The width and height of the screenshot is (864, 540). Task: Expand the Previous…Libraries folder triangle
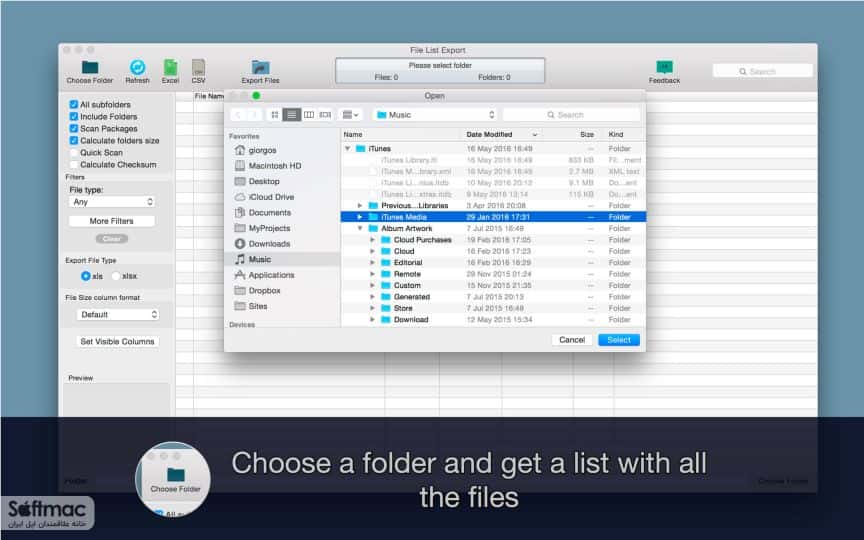tap(360, 206)
